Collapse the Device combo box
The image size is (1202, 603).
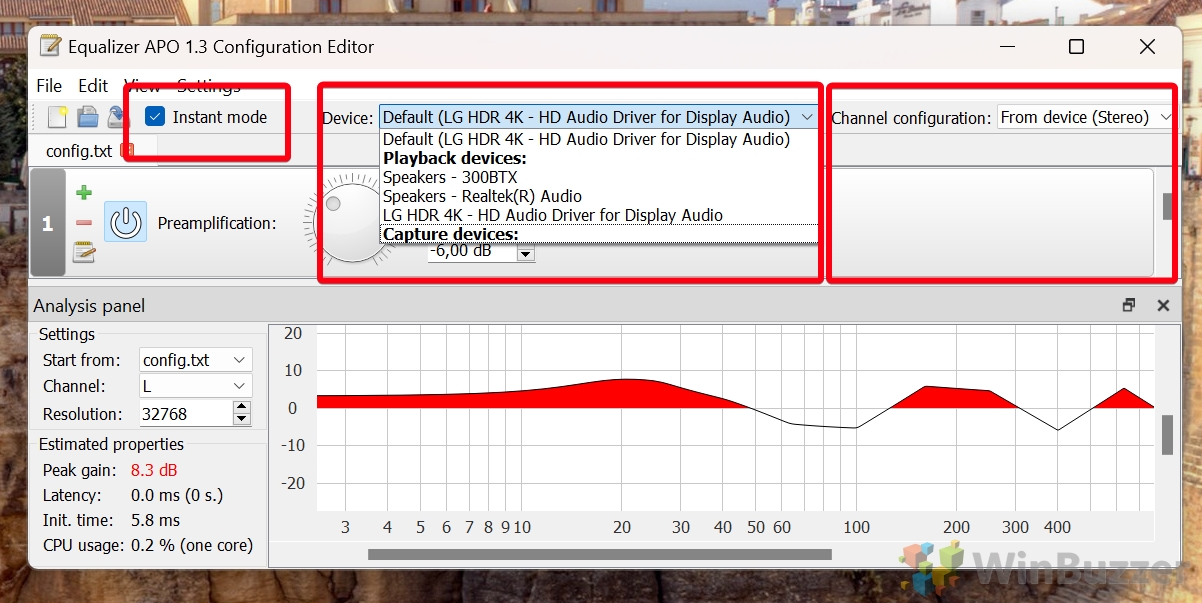click(598, 117)
